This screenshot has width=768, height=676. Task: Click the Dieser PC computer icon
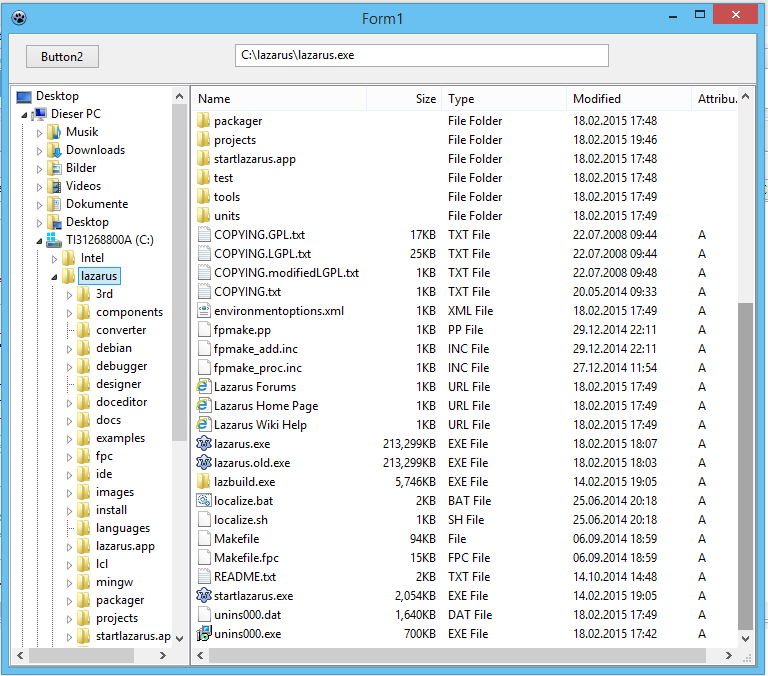(x=40, y=114)
